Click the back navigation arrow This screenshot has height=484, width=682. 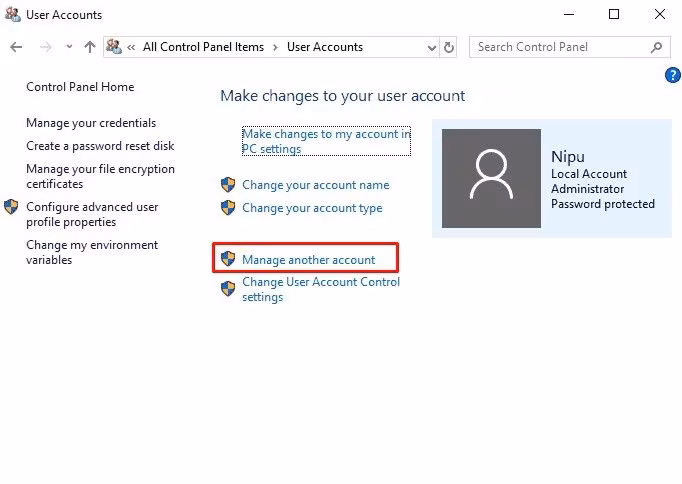[x=16, y=47]
